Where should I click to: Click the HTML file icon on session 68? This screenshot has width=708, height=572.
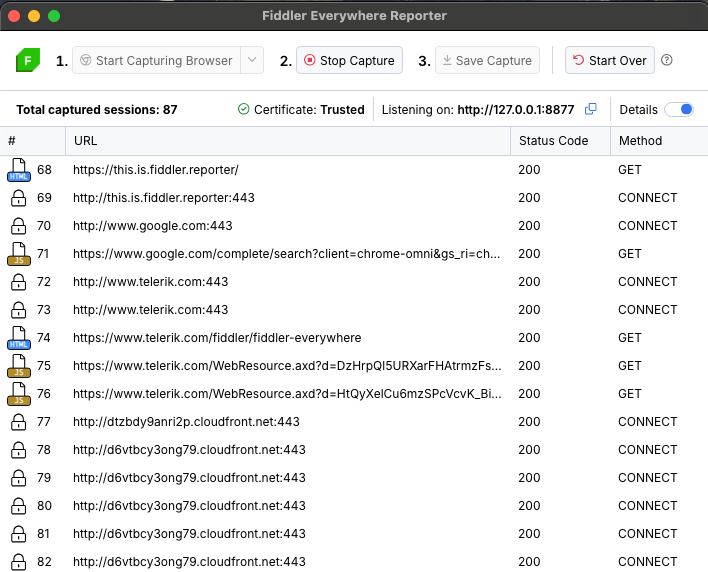click(x=18, y=170)
